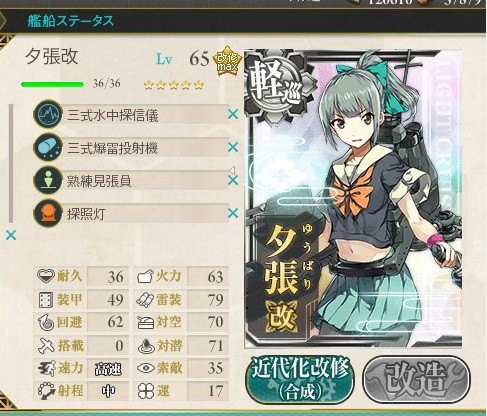
Task: Click the small arrow beside 熟練見張員
Action: [x=232, y=171]
